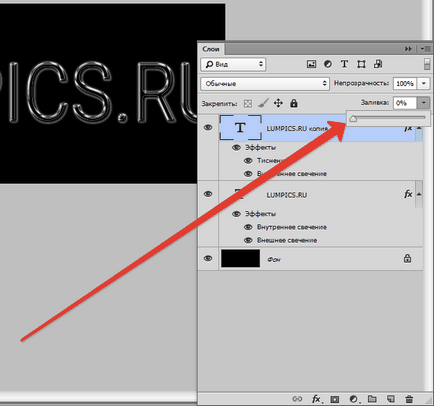Delete layer trash icon
Screen dimensions: 434x406
409,399
